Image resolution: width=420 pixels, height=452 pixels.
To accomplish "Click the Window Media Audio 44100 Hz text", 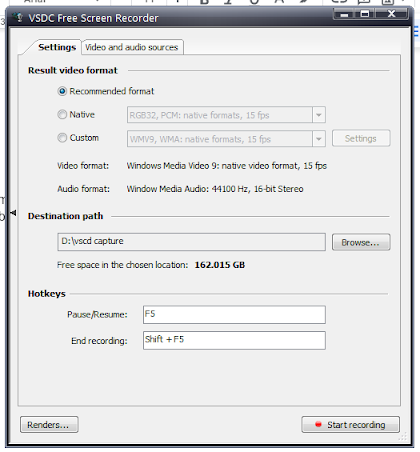I will 215,189.
